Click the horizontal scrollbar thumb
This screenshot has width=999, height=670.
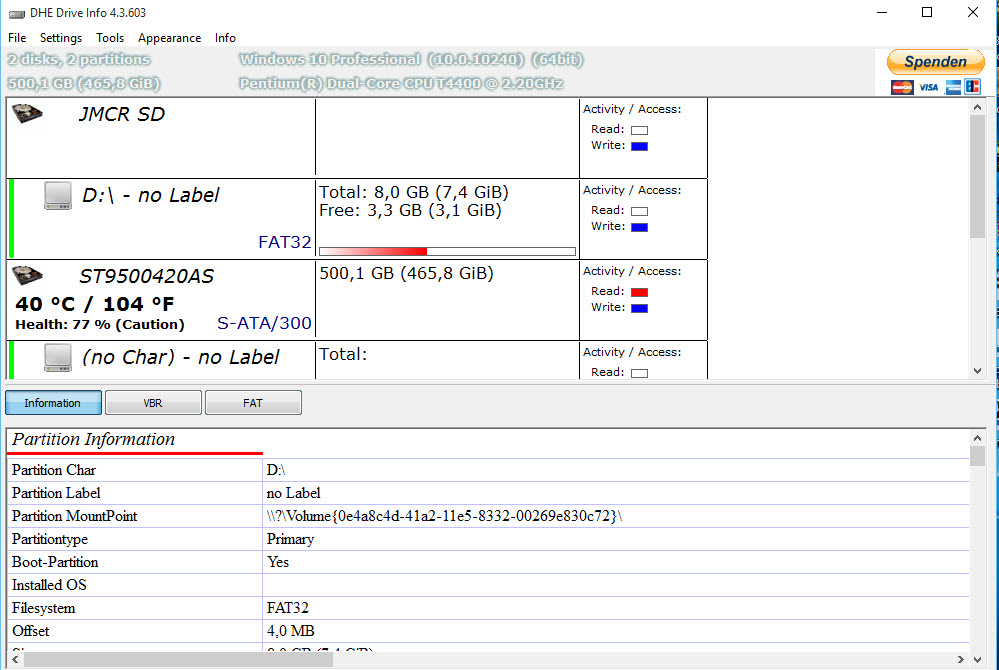pos(178,659)
